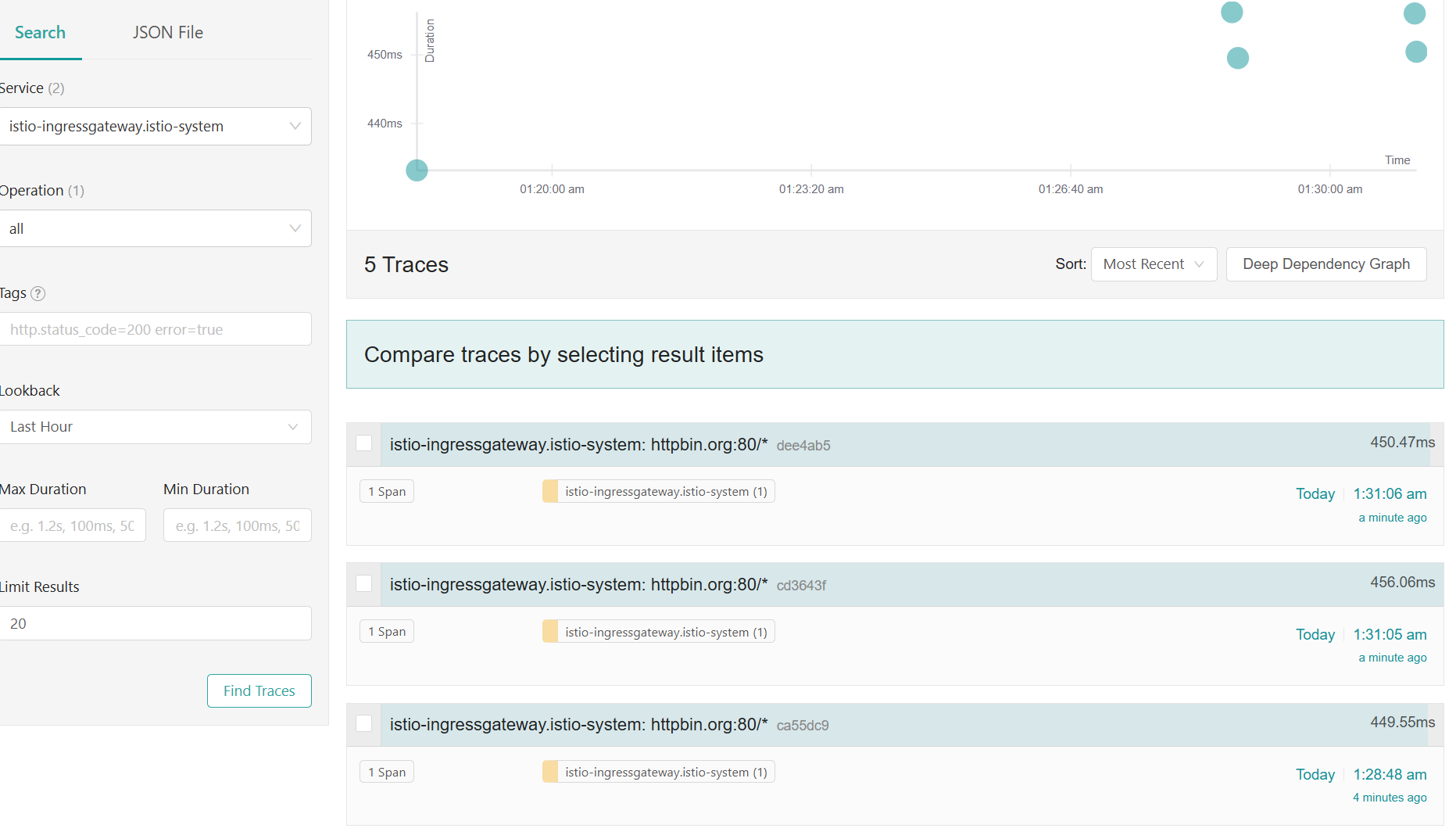Screen dimensions: 1456x832
Task: Open trace dee4ab5 title link
Action: pos(578,445)
